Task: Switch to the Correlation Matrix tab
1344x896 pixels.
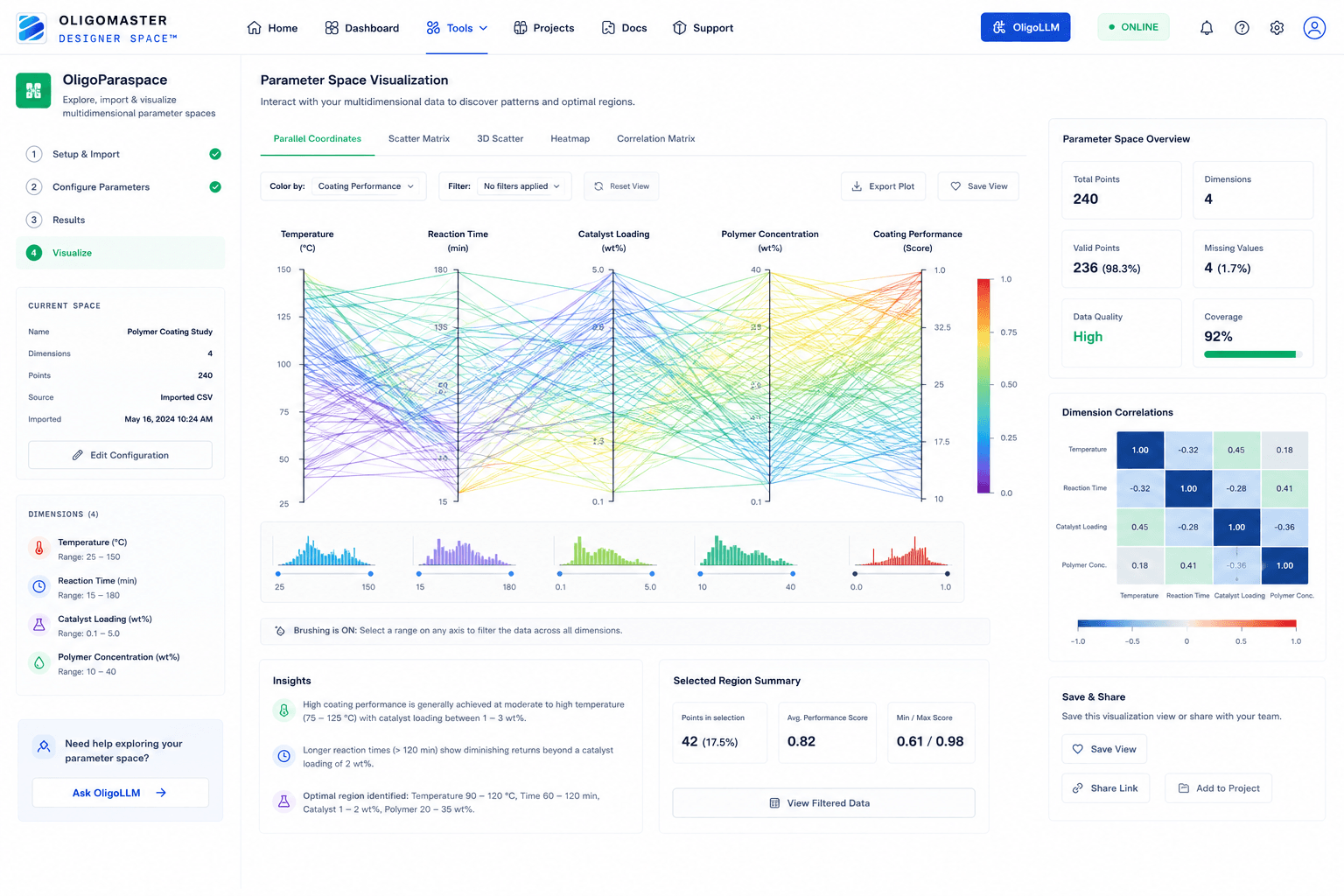Action: [656, 138]
